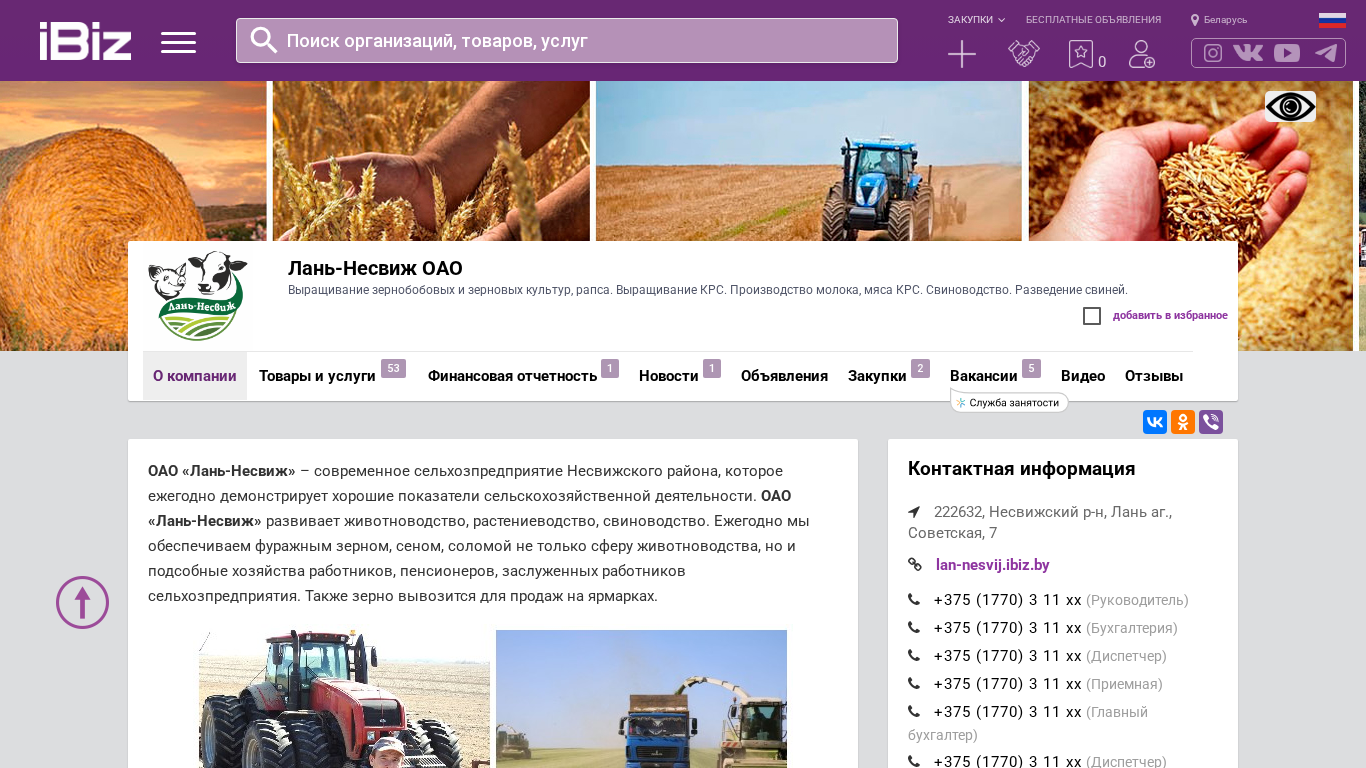Click phone icon beside Приемная number
1366x768 pixels.
click(x=914, y=684)
